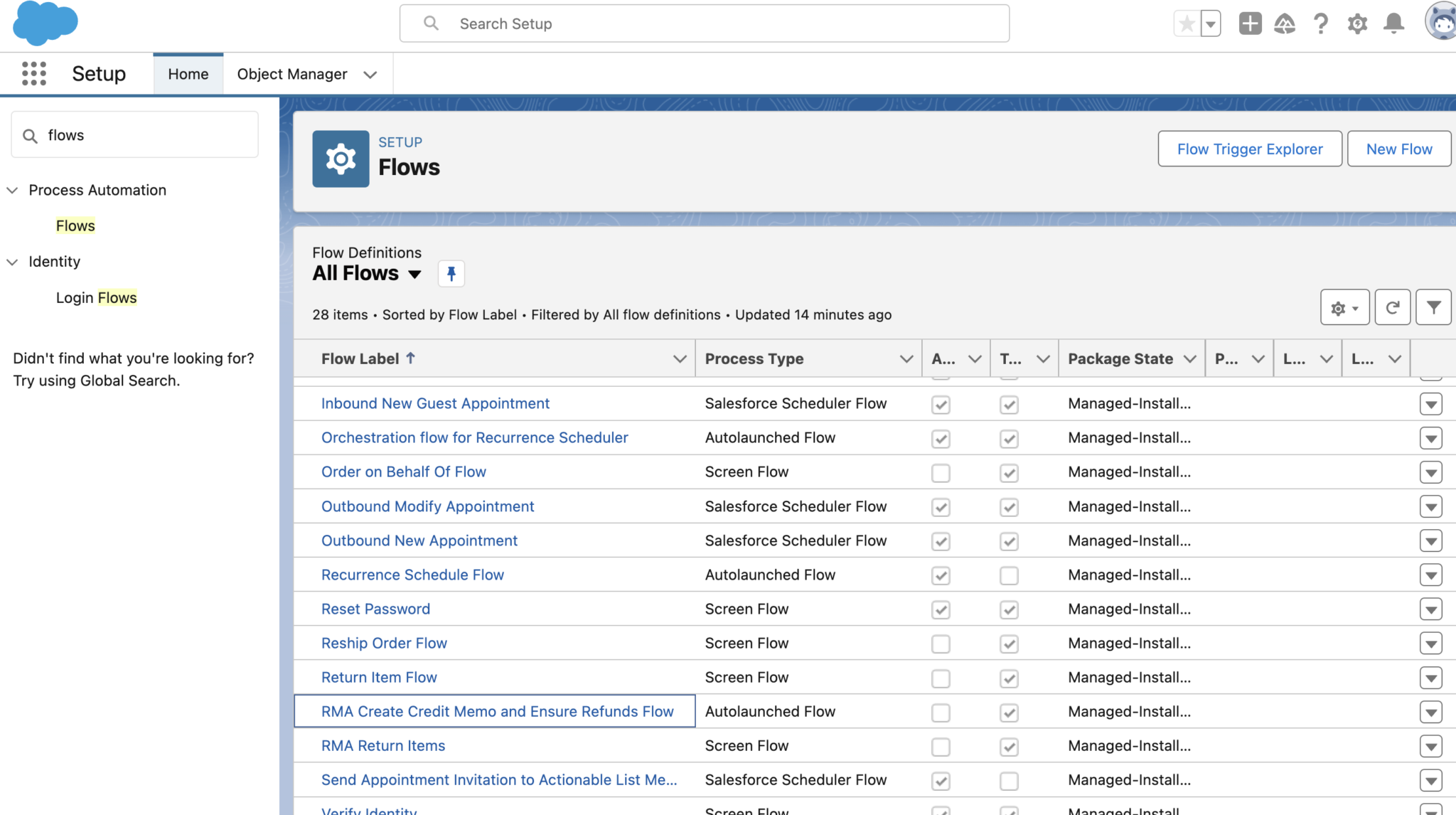Click the favorites star icon
Viewport: 1456px width, 815px height.
point(1186,23)
